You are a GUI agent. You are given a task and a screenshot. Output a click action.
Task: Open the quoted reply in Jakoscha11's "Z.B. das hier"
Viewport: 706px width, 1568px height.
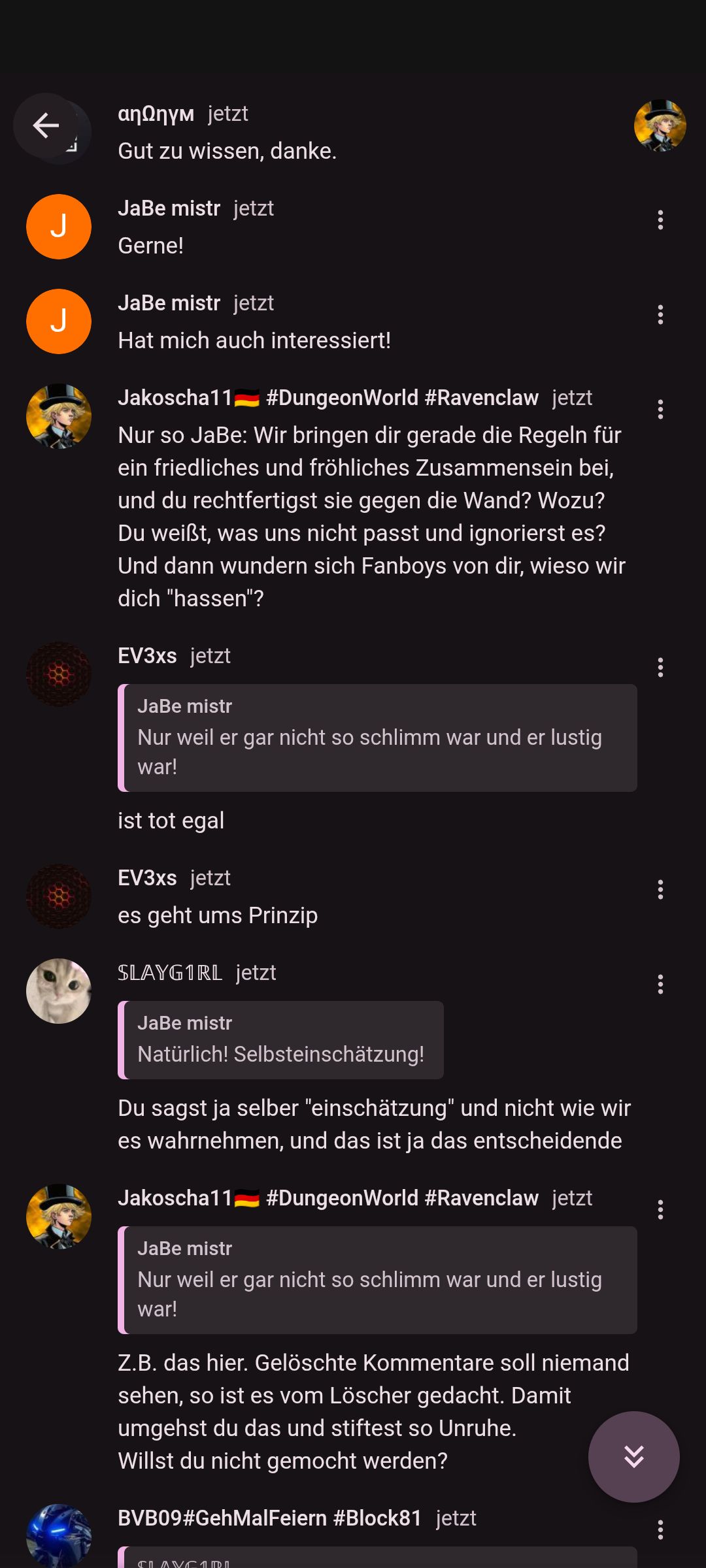pos(377,1280)
